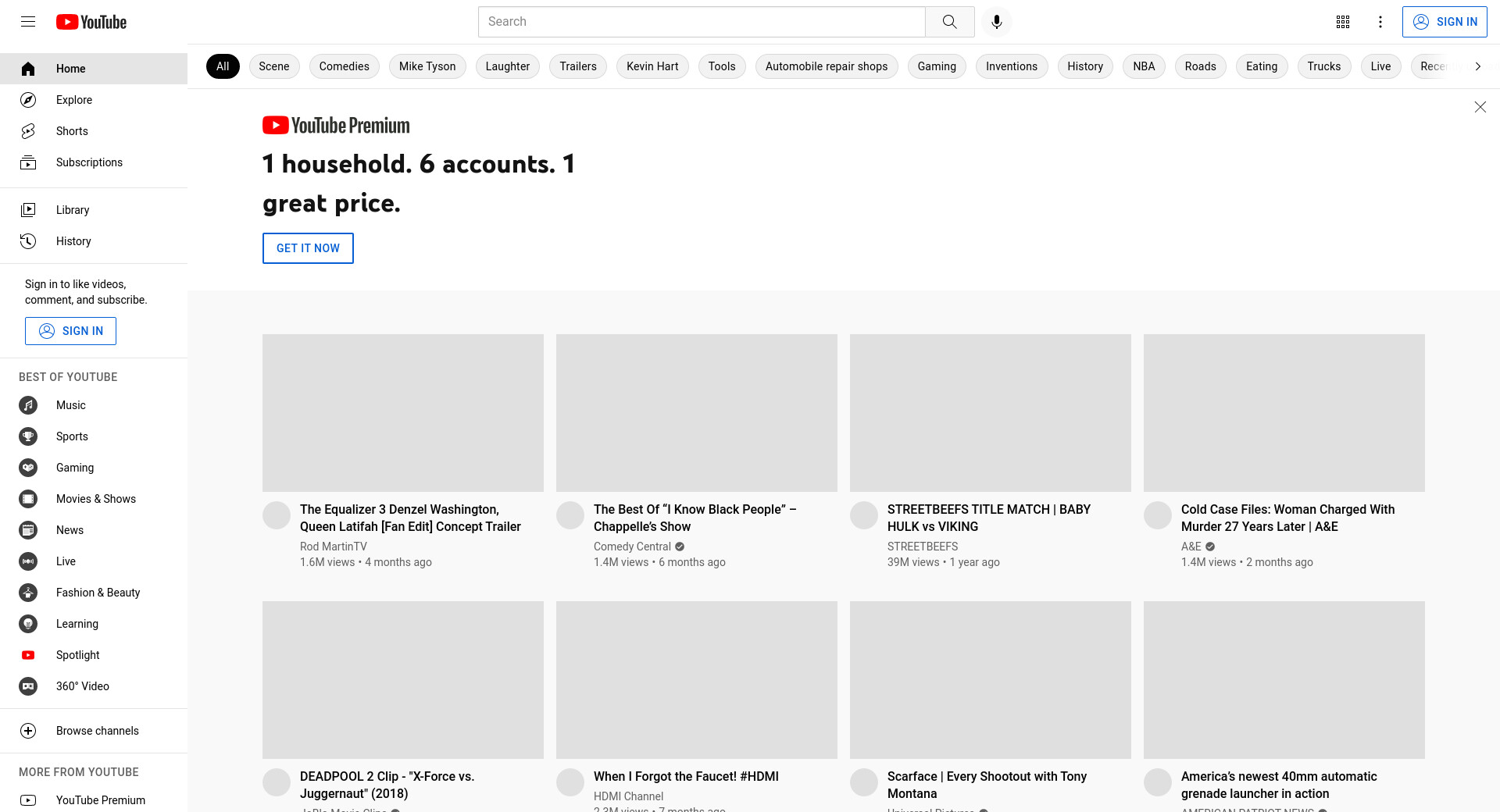Select the Trailers filter chip
Image resolution: width=1500 pixels, height=812 pixels.
pos(578,66)
